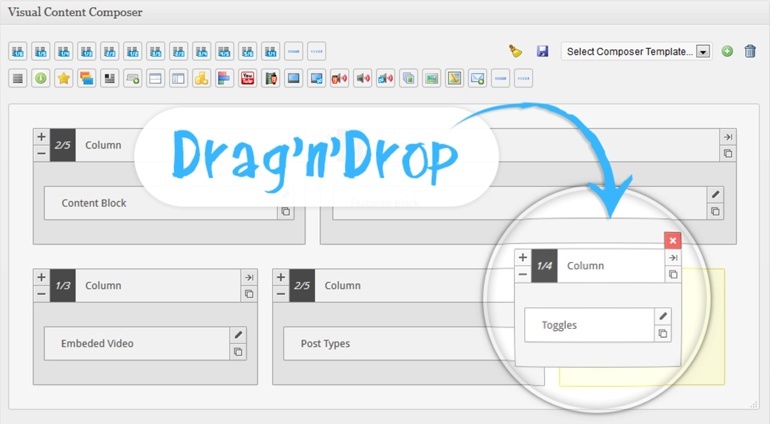The height and width of the screenshot is (424, 770).
Task: Click the green plus add template icon
Action: click(727, 51)
